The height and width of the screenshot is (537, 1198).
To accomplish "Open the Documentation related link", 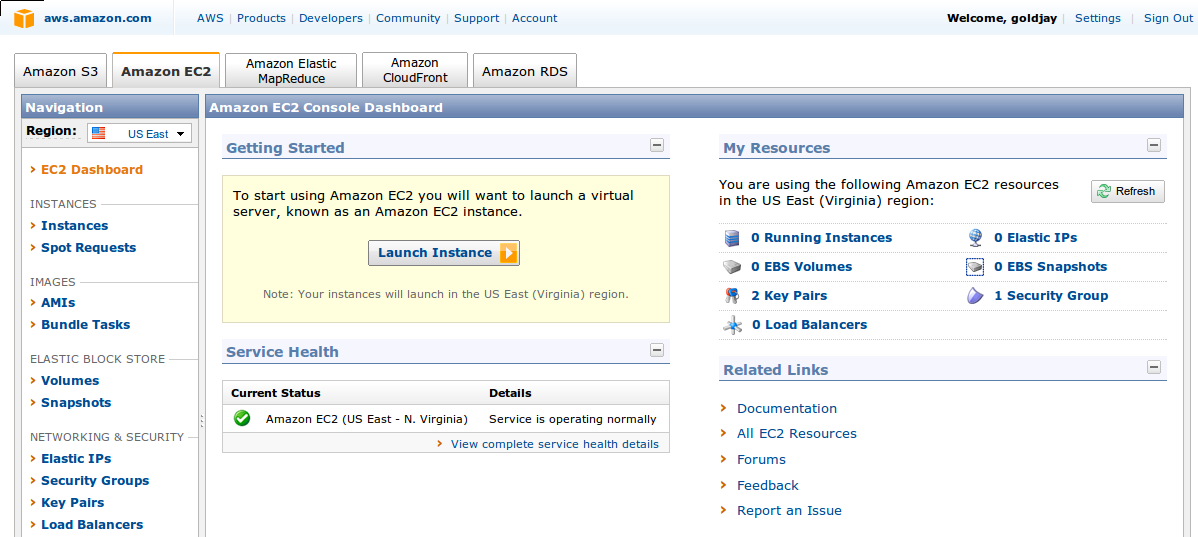I will click(x=787, y=409).
